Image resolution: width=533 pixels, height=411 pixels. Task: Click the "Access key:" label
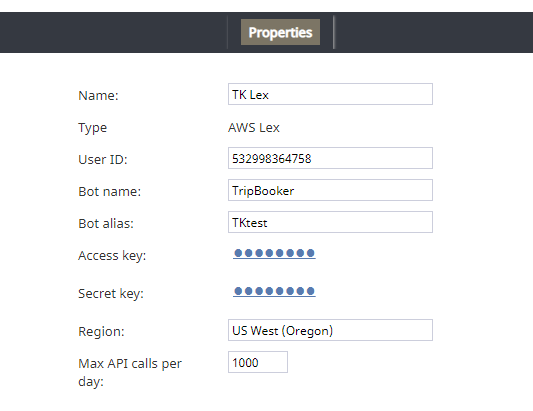112,256
